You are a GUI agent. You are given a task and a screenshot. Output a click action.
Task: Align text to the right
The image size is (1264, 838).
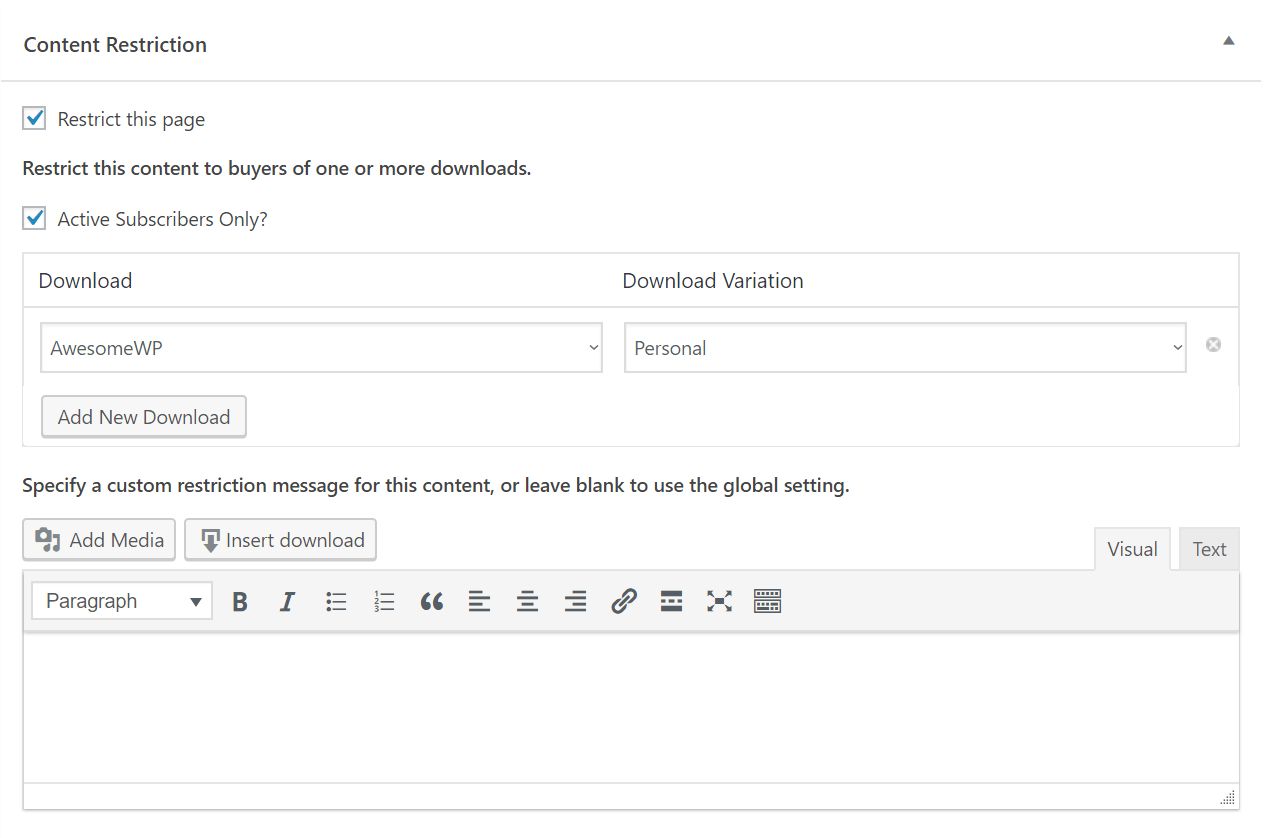click(x=575, y=601)
